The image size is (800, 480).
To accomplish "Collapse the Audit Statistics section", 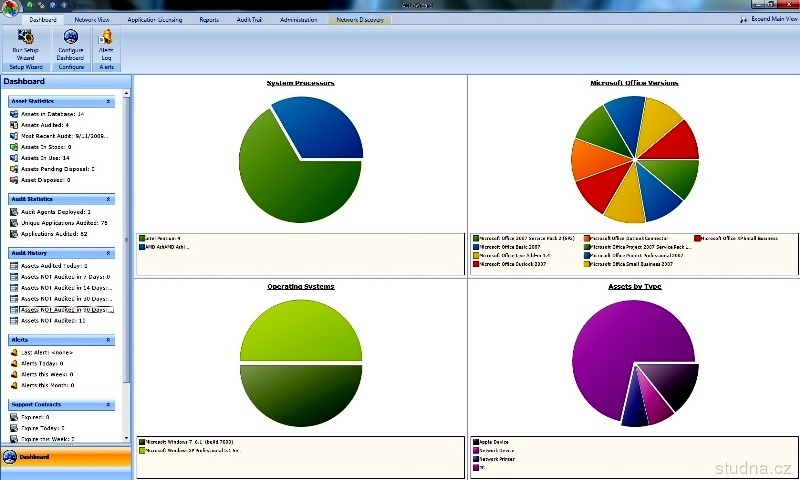I will click(109, 199).
